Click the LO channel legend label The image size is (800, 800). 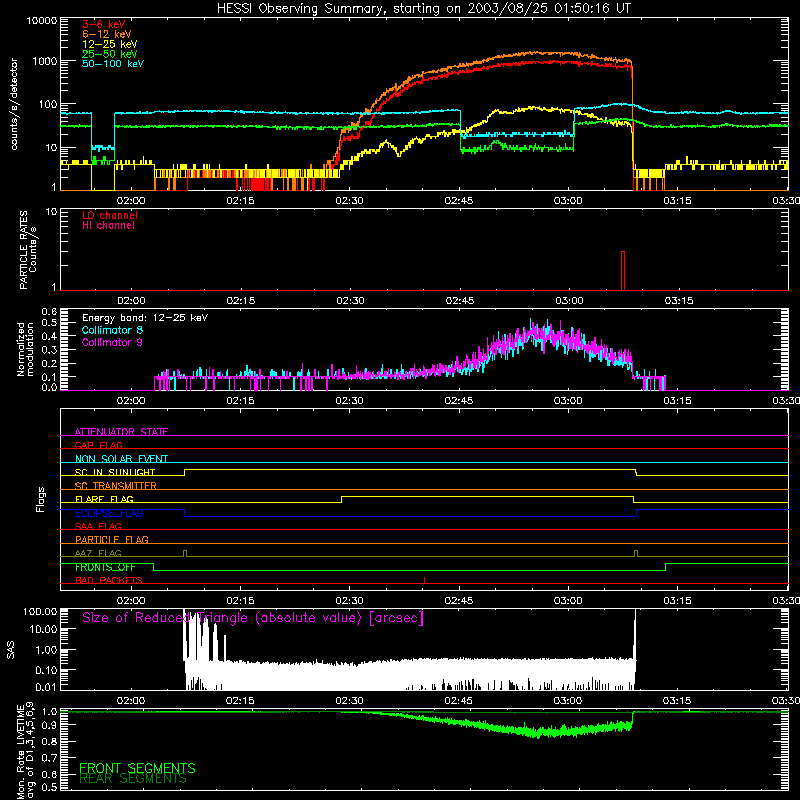pos(110,215)
